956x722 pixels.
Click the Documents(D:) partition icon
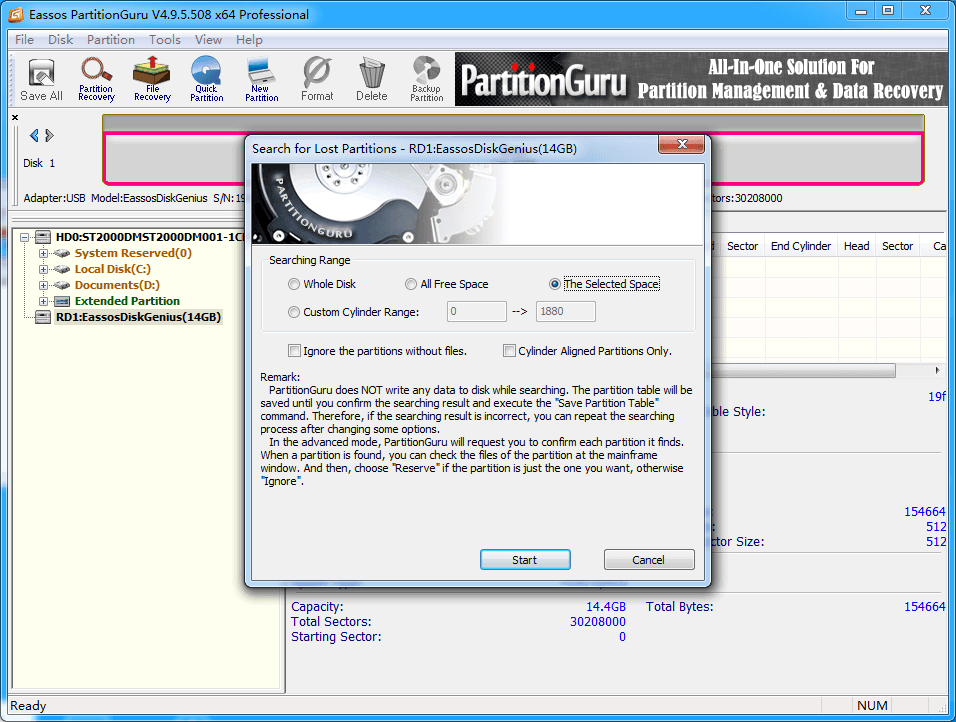pyautogui.click(x=62, y=285)
